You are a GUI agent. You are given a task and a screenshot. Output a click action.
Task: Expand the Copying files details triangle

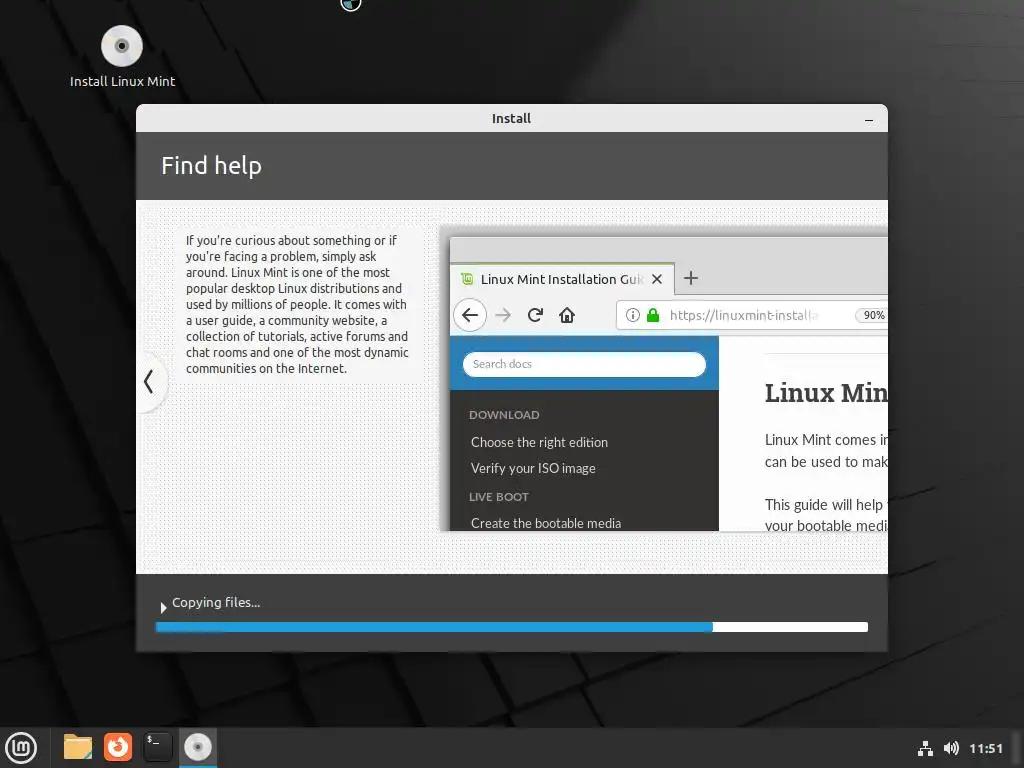163,607
